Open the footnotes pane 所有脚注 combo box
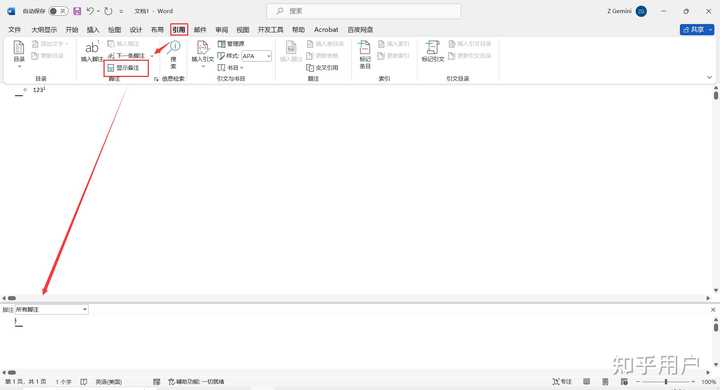The height and width of the screenshot is (390, 720). (51, 310)
